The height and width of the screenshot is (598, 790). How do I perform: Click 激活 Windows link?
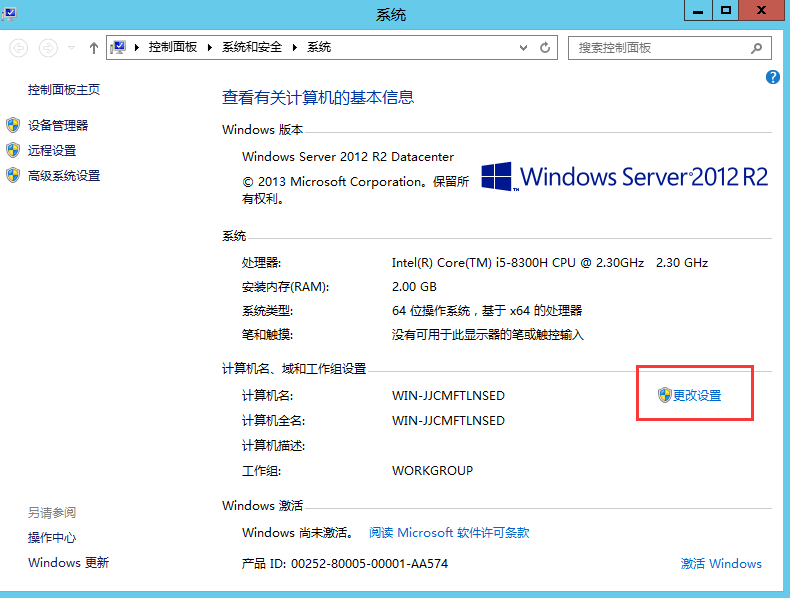(721, 563)
